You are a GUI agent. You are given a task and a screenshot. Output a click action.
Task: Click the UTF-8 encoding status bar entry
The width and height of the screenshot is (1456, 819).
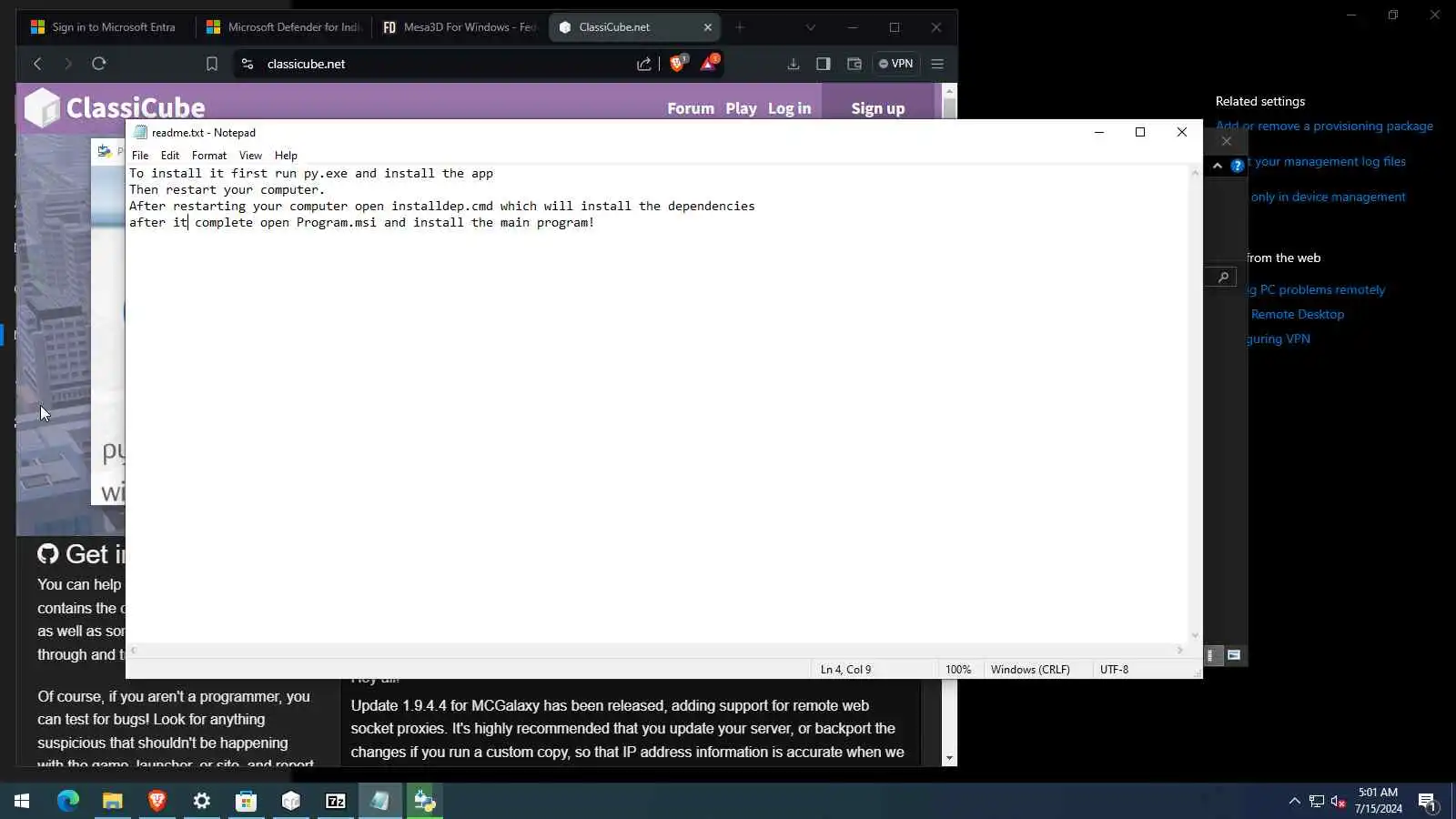(x=1114, y=670)
